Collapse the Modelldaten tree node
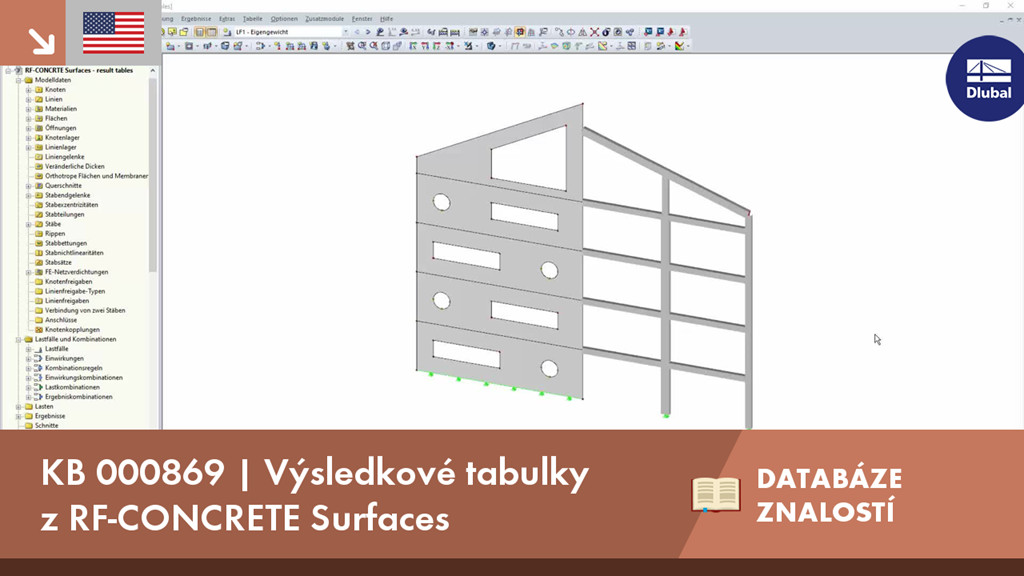The width and height of the screenshot is (1024, 576). point(18,80)
